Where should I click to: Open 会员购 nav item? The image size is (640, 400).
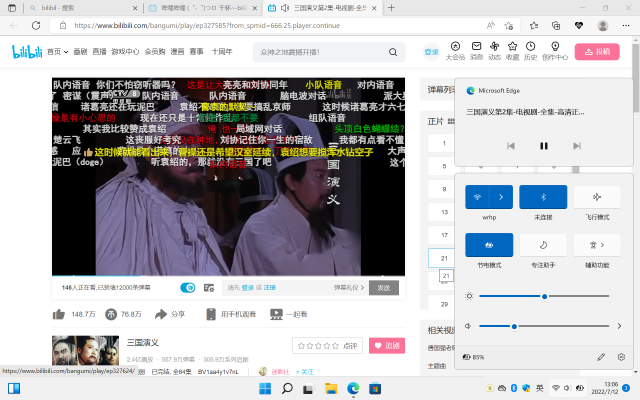pyautogui.click(x=155, y=52)
